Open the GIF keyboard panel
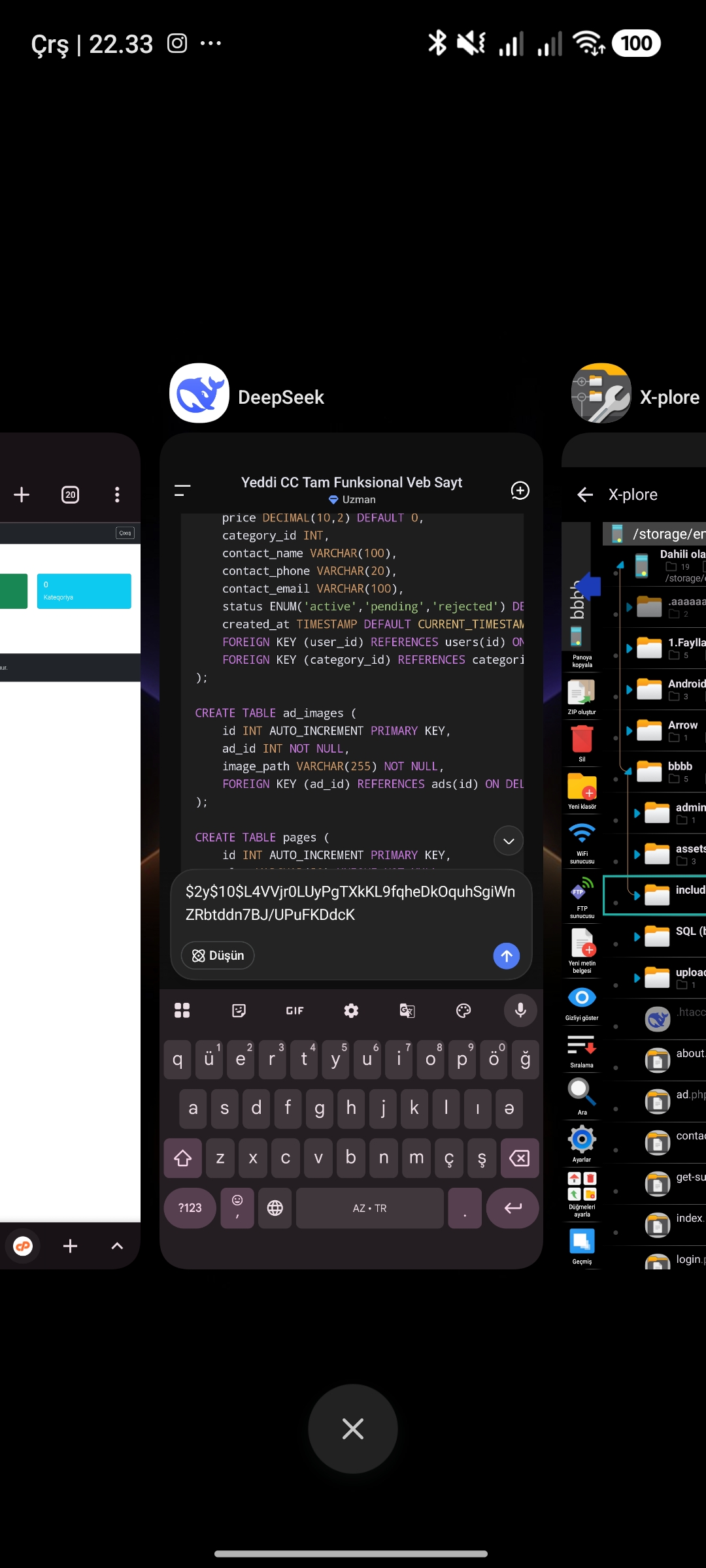The image size is (706, 1568). pos(295,1011)
